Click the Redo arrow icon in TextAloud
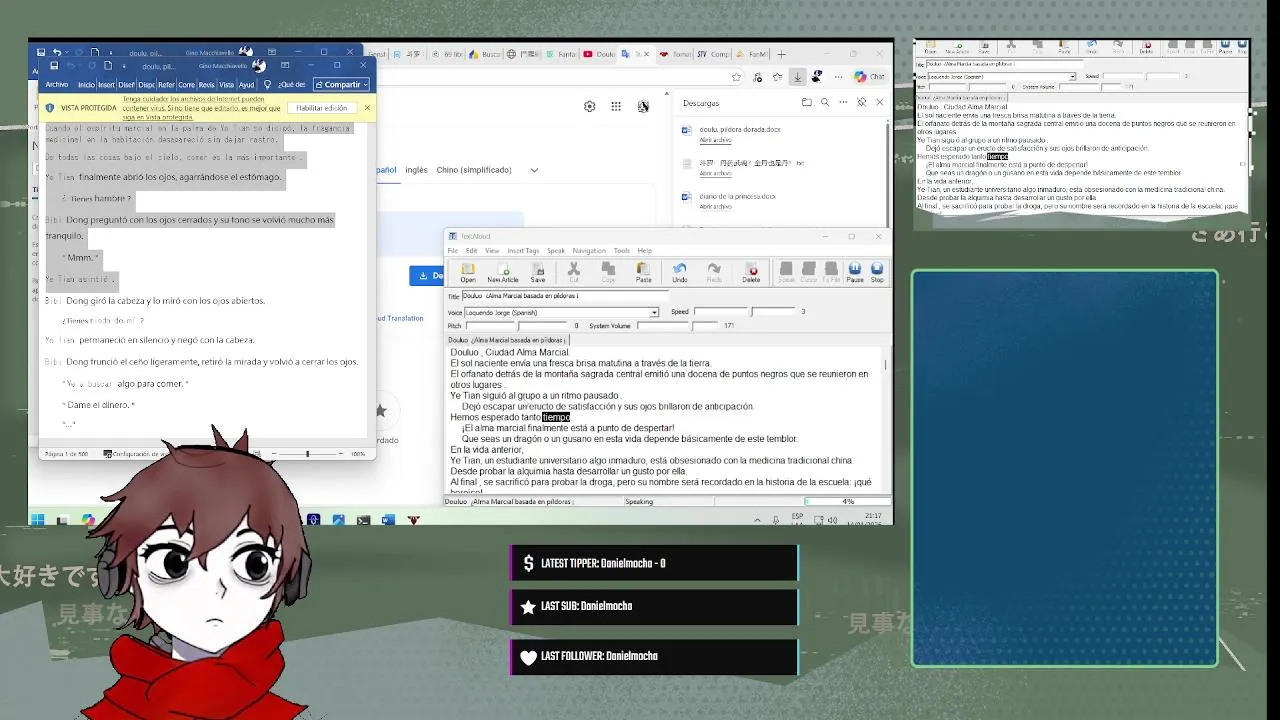This screenshot has width=1280, height=720. point(714,272)
